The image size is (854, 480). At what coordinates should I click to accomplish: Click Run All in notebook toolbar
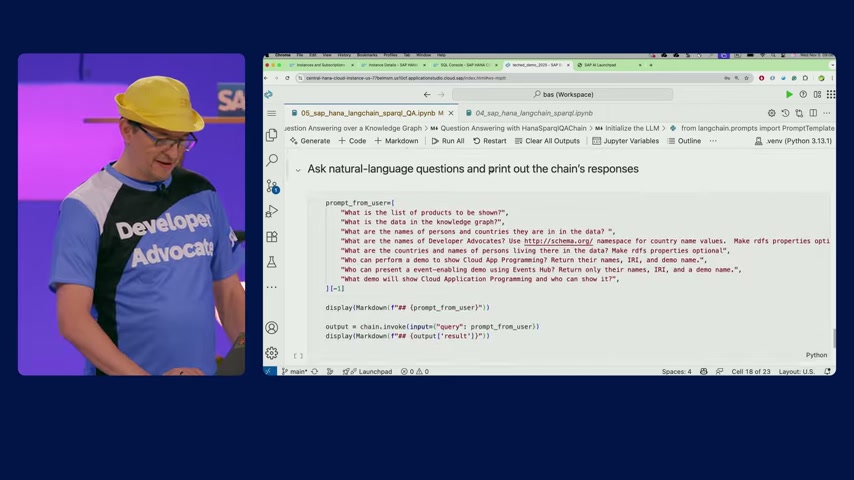click(448, 141)
